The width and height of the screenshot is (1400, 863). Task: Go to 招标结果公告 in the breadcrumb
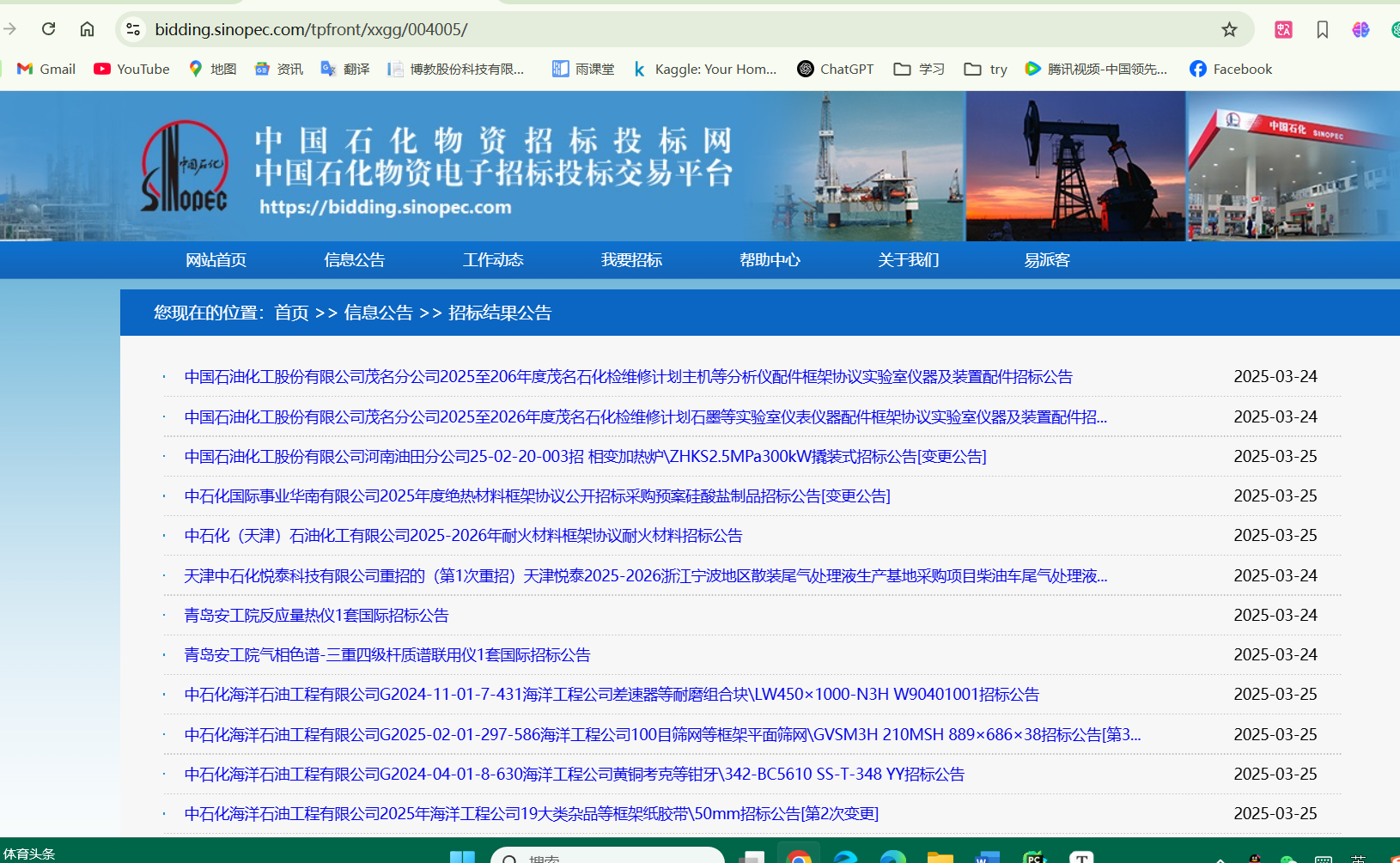pos(500,313)
